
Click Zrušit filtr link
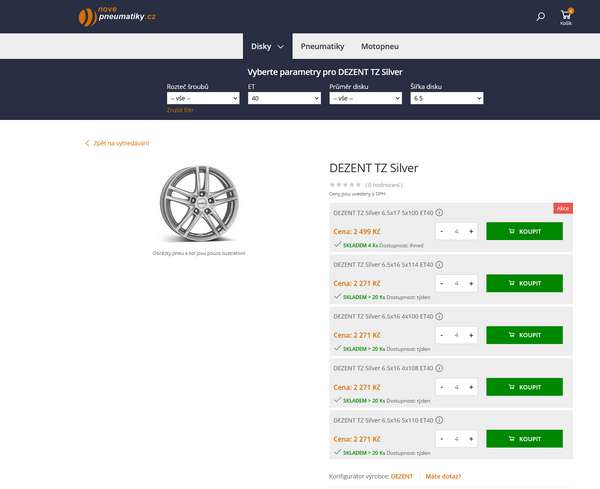pyautogui.click(x=180, y=110)
